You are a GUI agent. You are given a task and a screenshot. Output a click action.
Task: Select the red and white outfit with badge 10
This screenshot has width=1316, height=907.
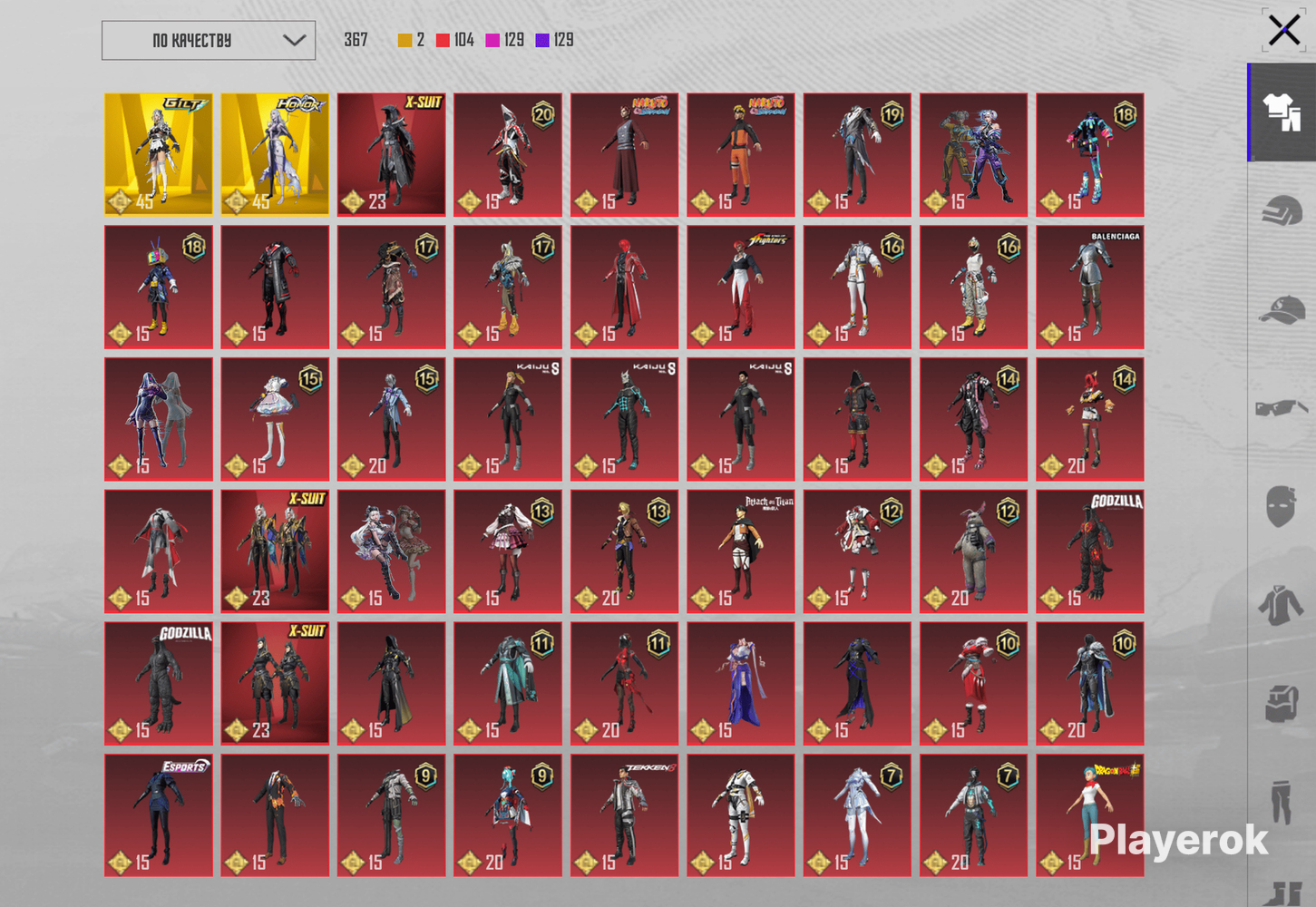[973, 684]
